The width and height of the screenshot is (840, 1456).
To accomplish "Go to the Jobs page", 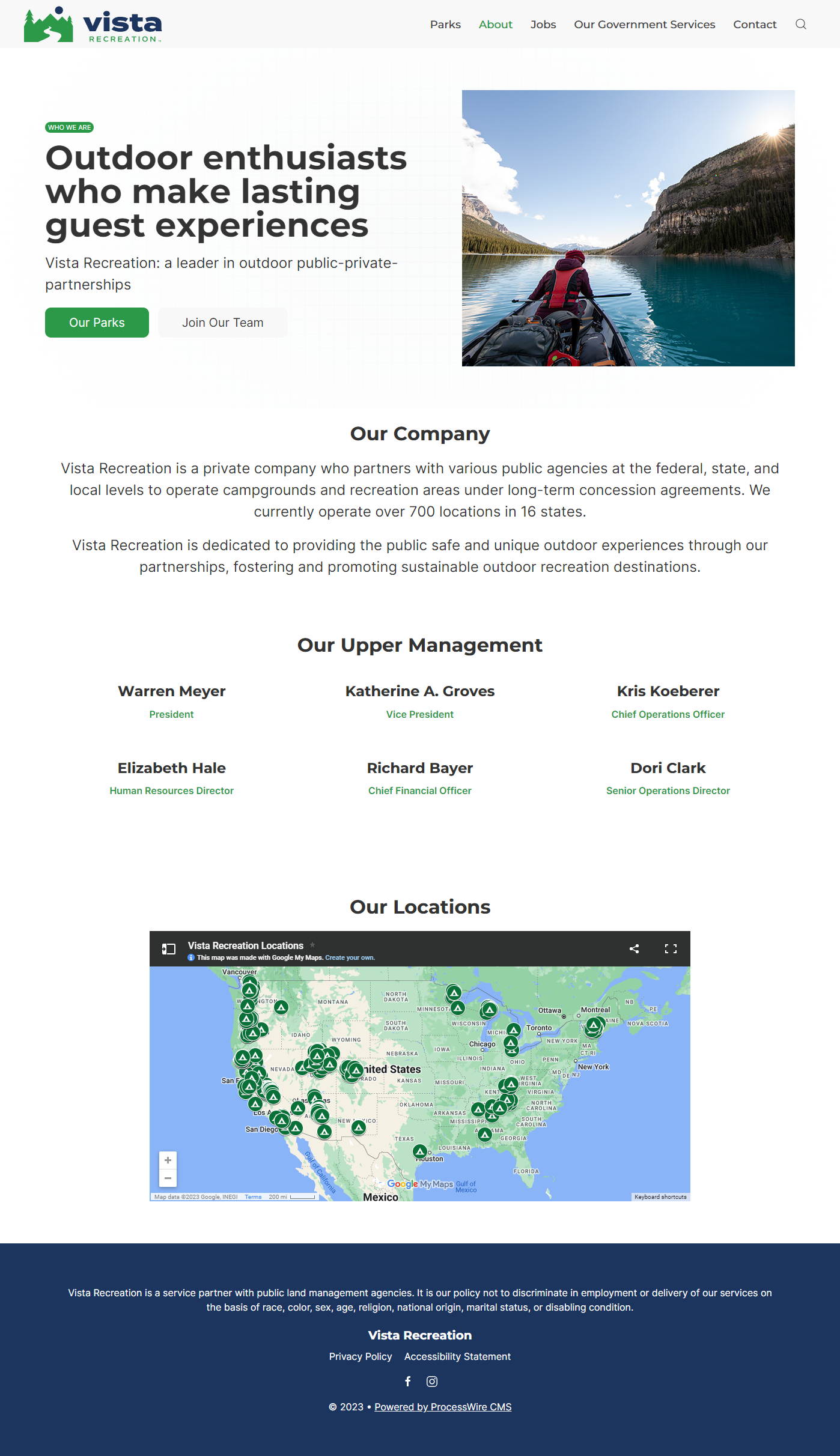I will (543, 24).
